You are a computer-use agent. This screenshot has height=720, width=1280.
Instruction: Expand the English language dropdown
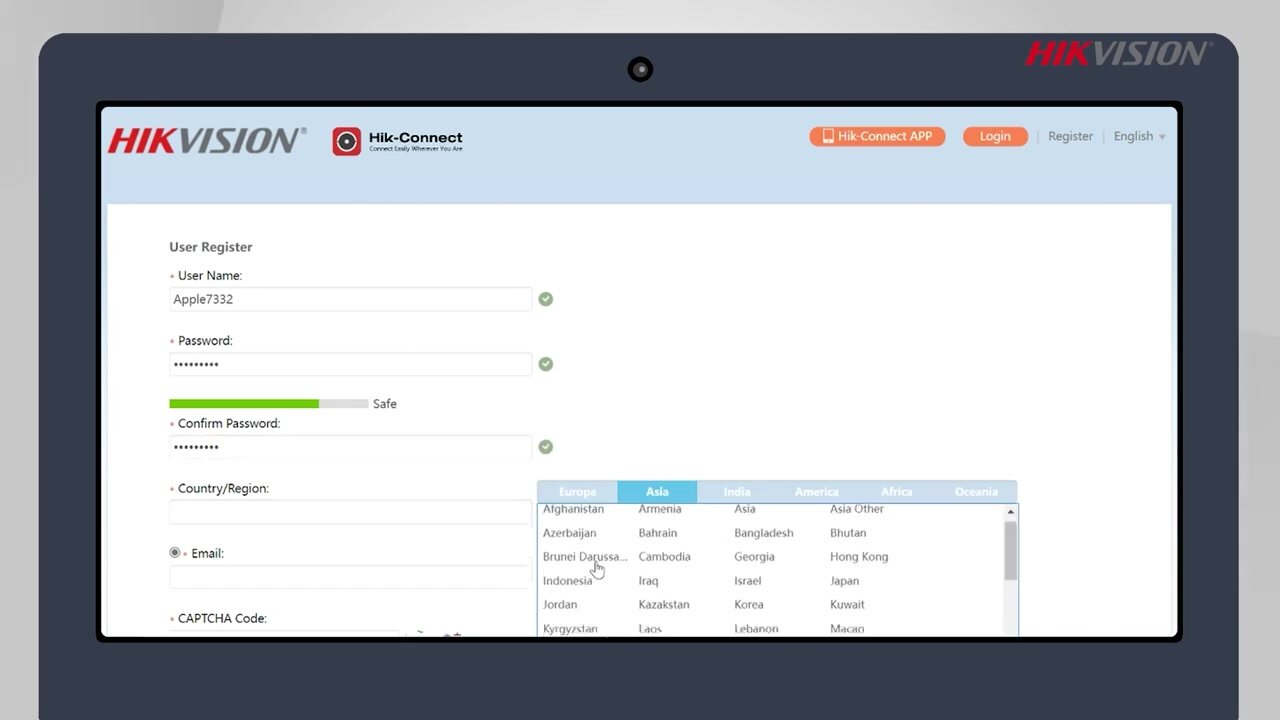(x=1140, y=136)
